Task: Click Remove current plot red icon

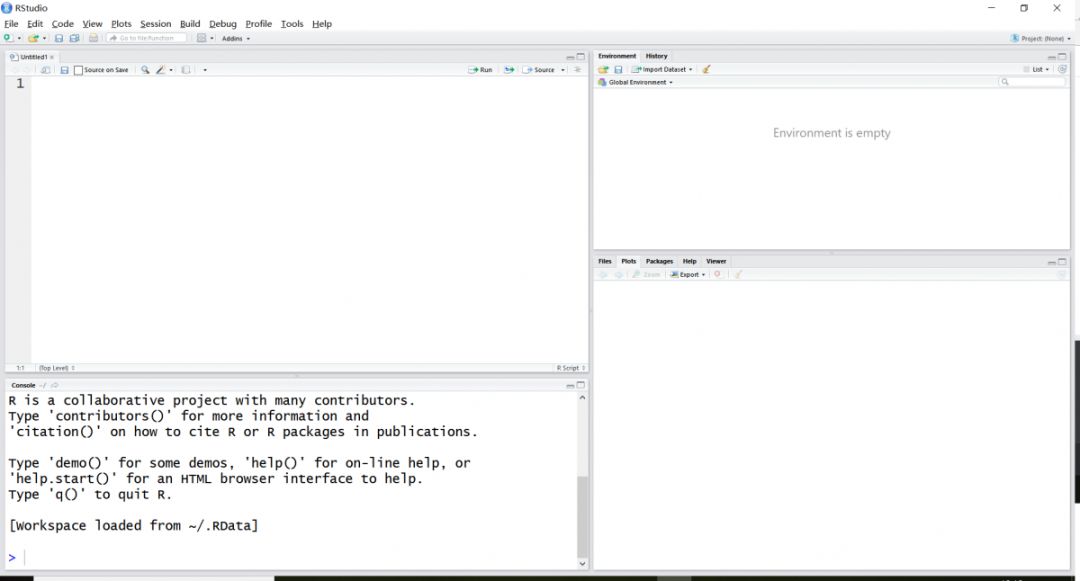Action: pyautogui.click(x=718, y=274)
